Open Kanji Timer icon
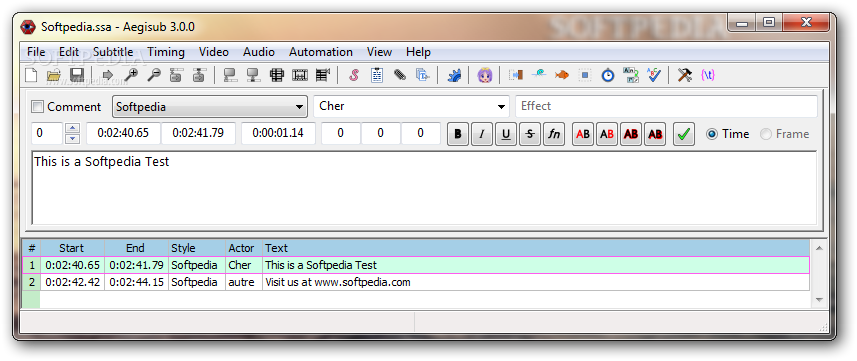857x361 pixels. 631,75
